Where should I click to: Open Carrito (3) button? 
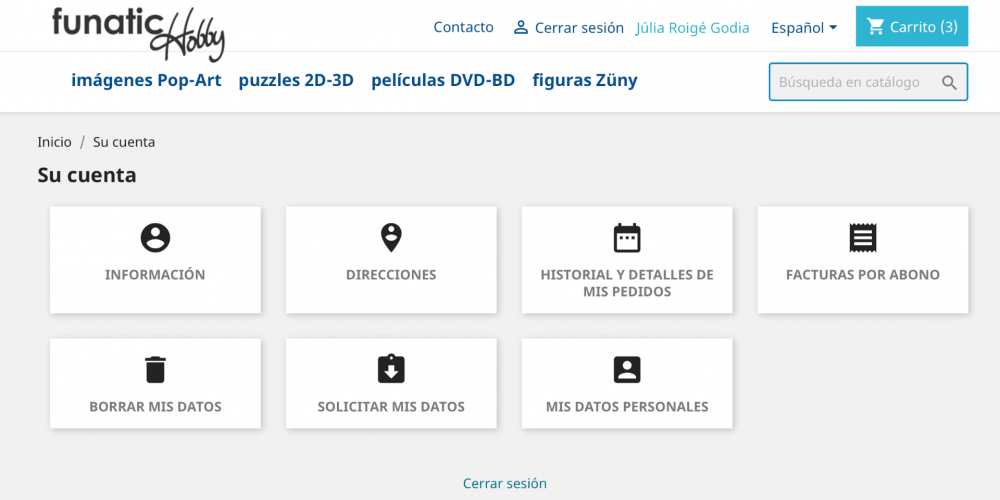click(912, 26)
